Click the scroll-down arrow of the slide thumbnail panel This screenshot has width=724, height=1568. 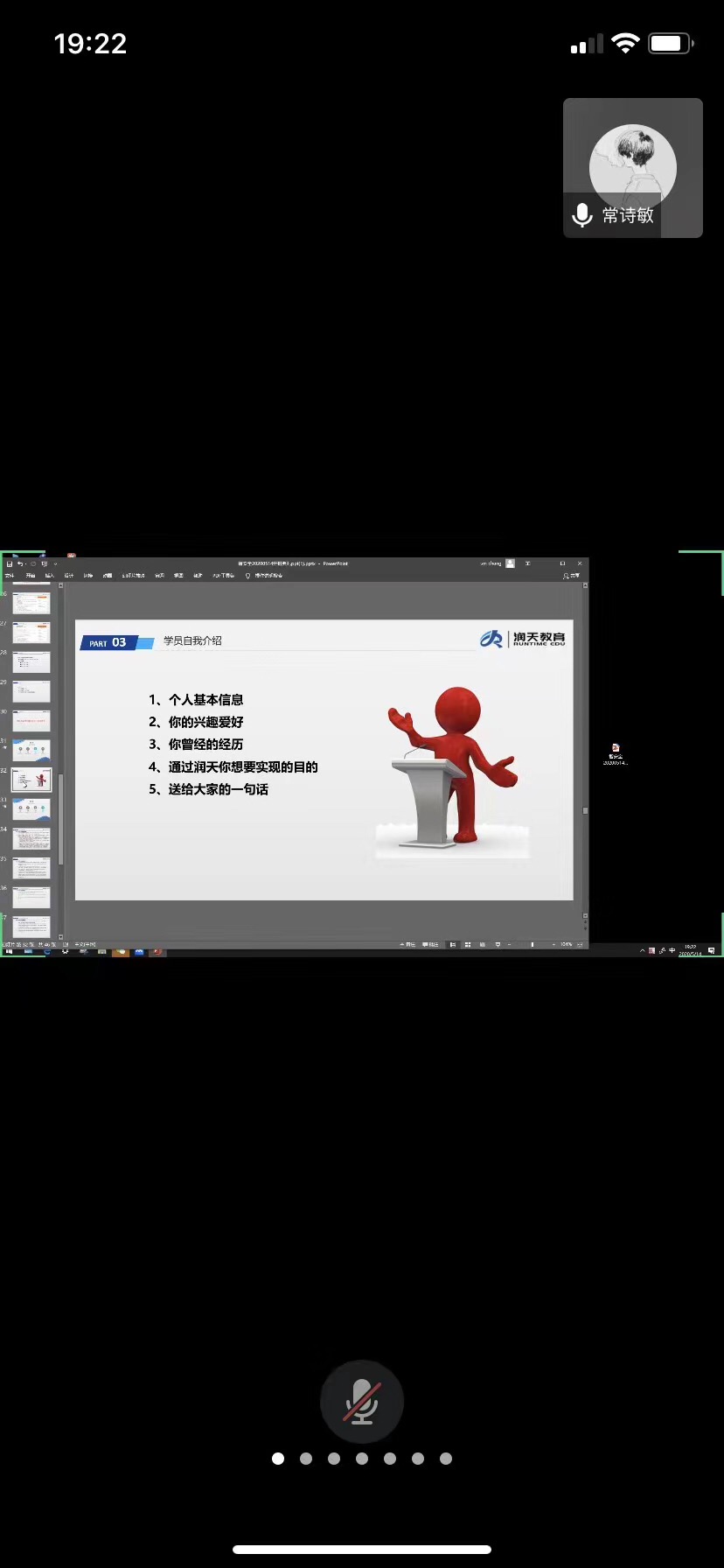tap(60, 937)
